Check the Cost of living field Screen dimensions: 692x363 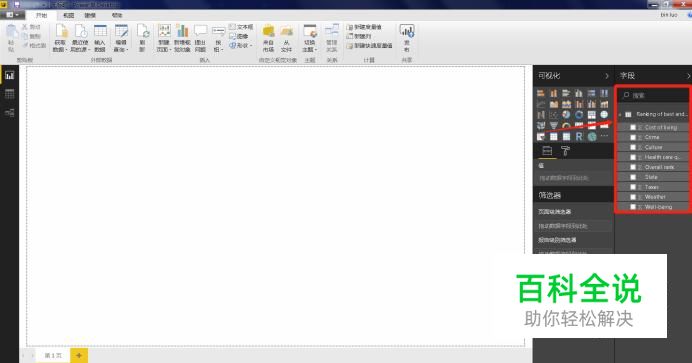coord(633,127)
